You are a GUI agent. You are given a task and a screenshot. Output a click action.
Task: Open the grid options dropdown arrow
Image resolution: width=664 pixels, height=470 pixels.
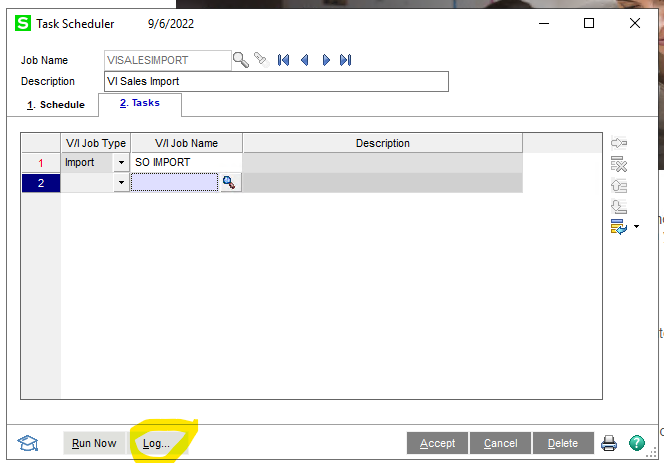pyautogui.click(x=636, y=228)
